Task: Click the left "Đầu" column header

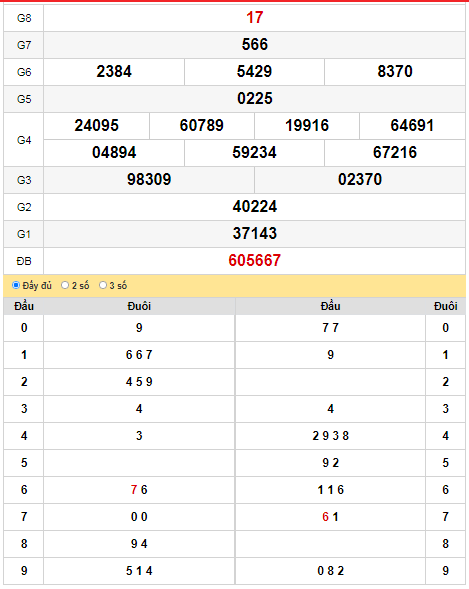Action: pos(24,306)
